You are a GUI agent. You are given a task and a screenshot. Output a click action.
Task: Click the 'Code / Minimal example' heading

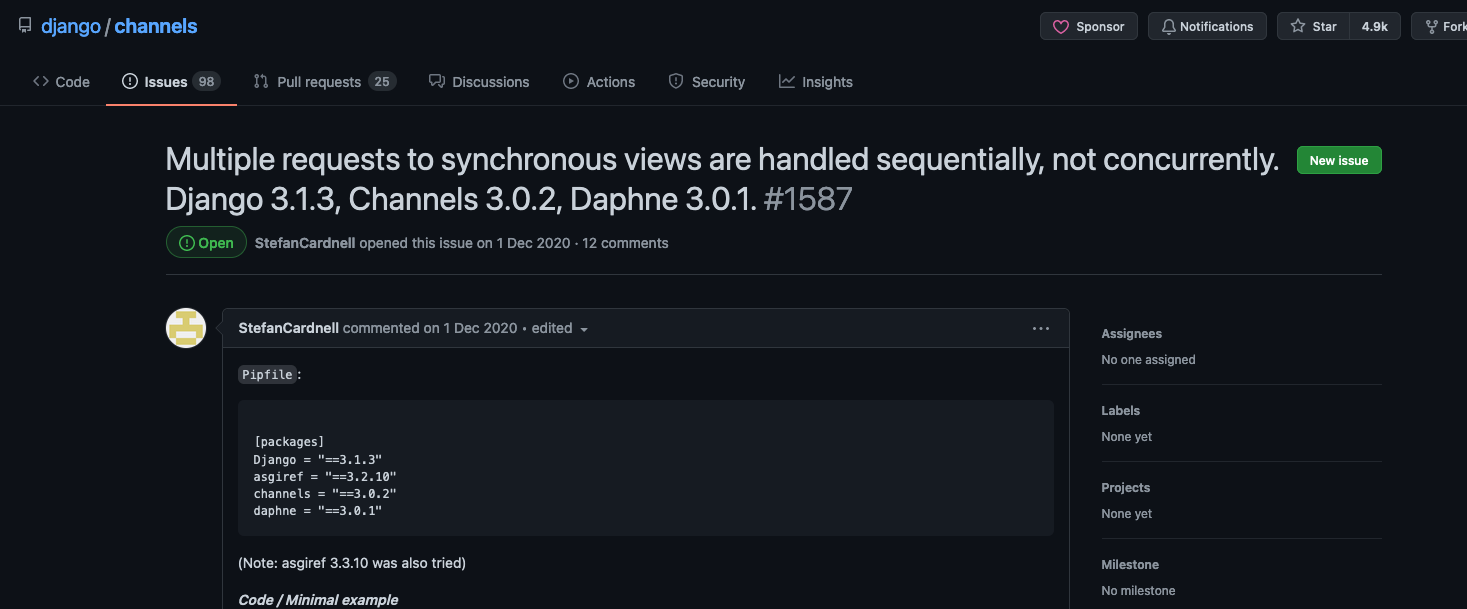click(318, 600)
